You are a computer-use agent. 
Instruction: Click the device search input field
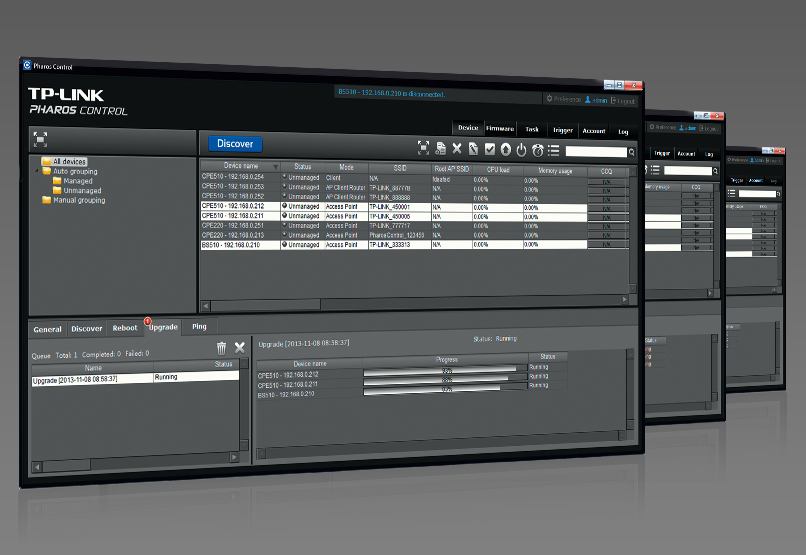coord(596,152)
